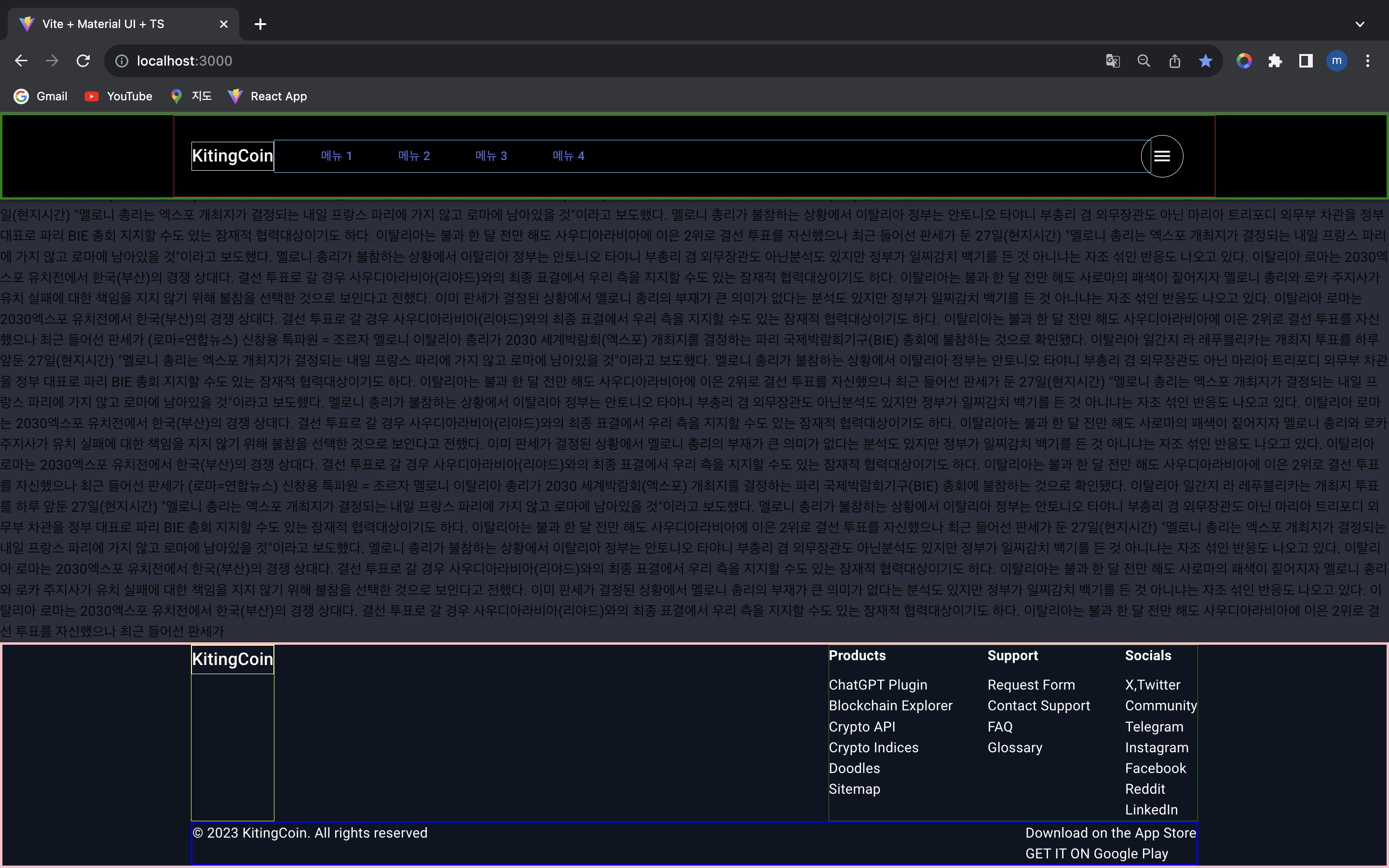Open Chrome three-dot menu
Screen dimensions: 1389x868
1367,61
